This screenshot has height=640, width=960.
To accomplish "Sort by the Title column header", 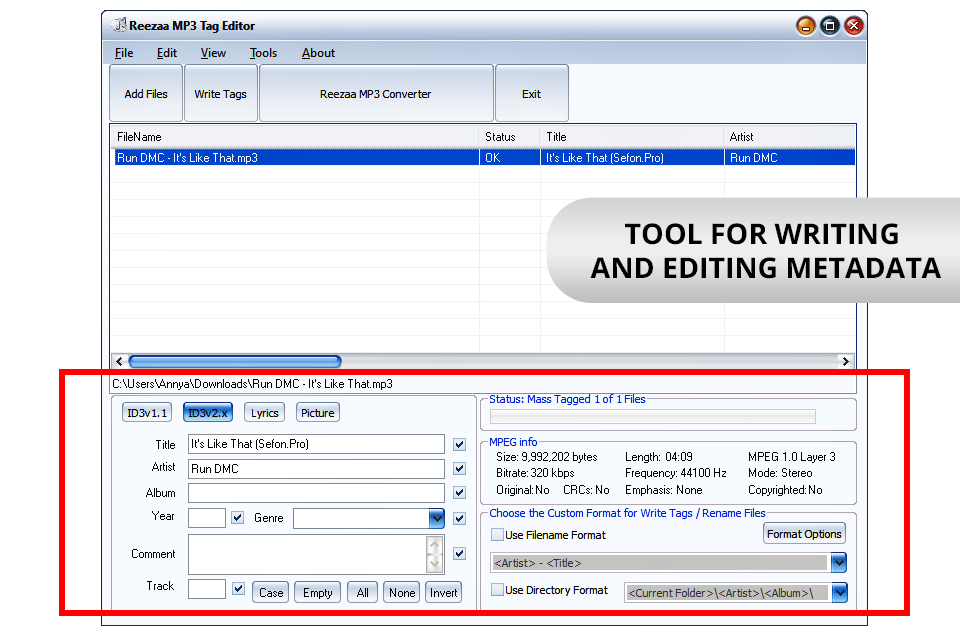I will (632, 137).
